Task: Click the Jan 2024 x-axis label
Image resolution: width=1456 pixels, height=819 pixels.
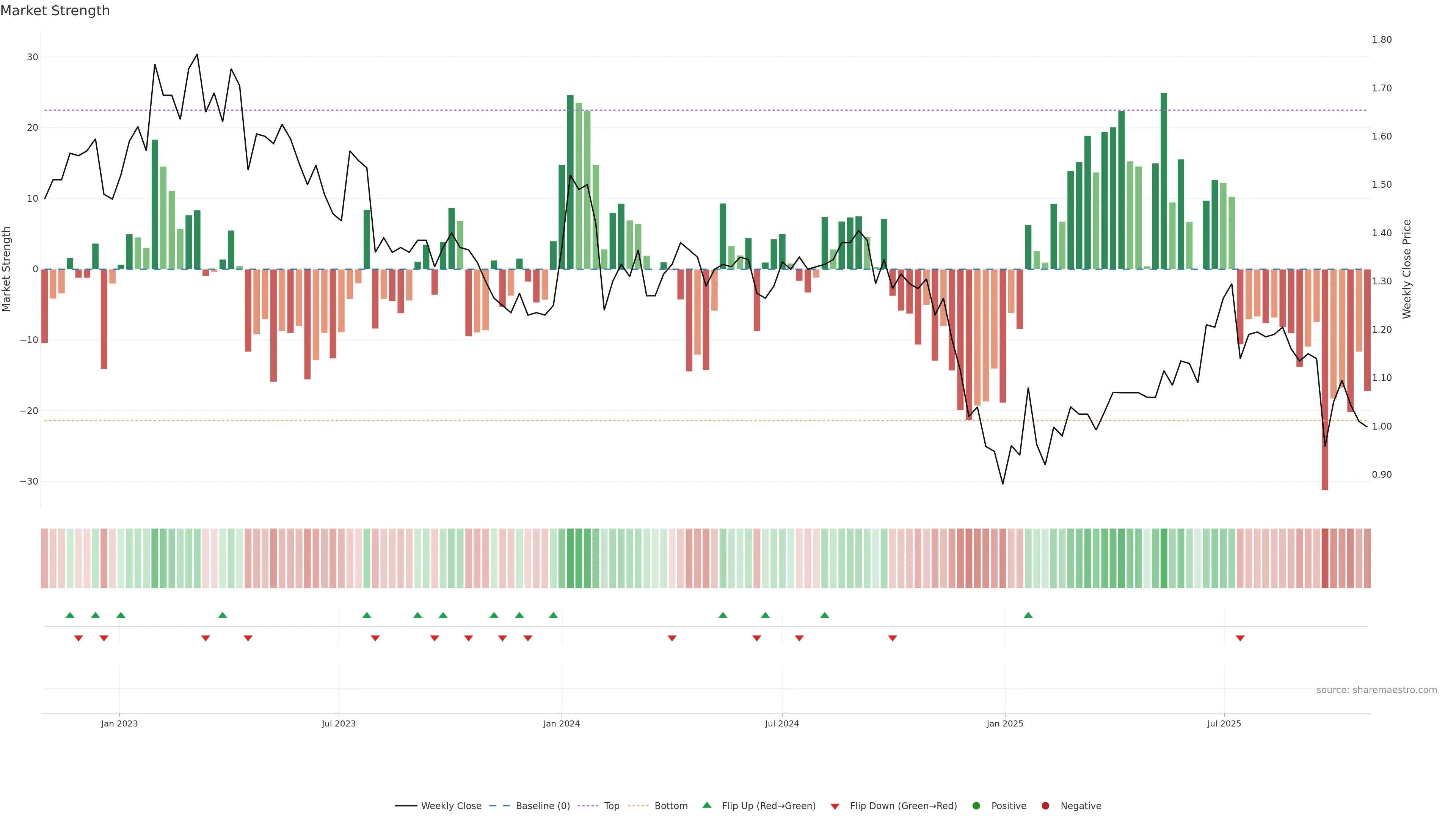Action: pos(561,723)
